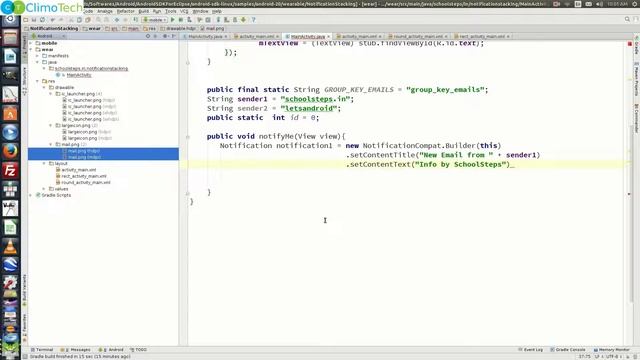The image size is (640, 360).
Task: Click the wear breadcrumb
Action: [92, 29]
